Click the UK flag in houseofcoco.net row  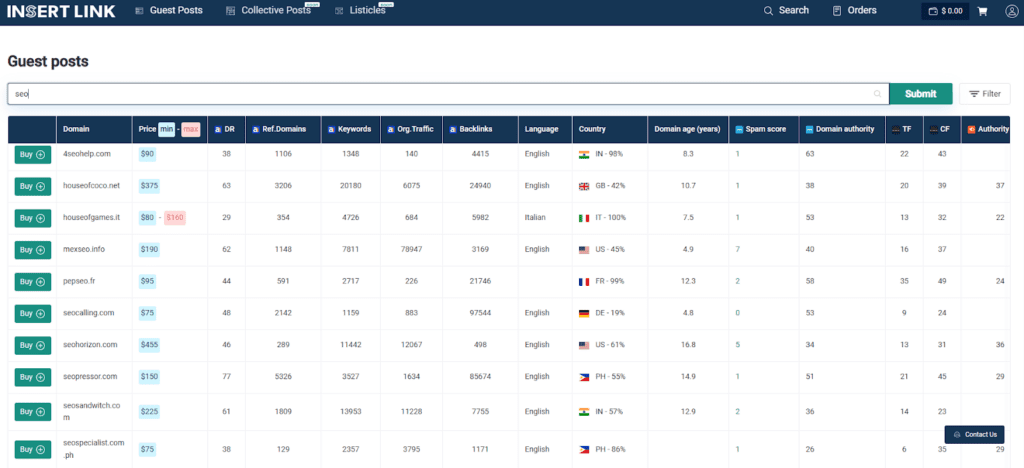click(584, 186)
